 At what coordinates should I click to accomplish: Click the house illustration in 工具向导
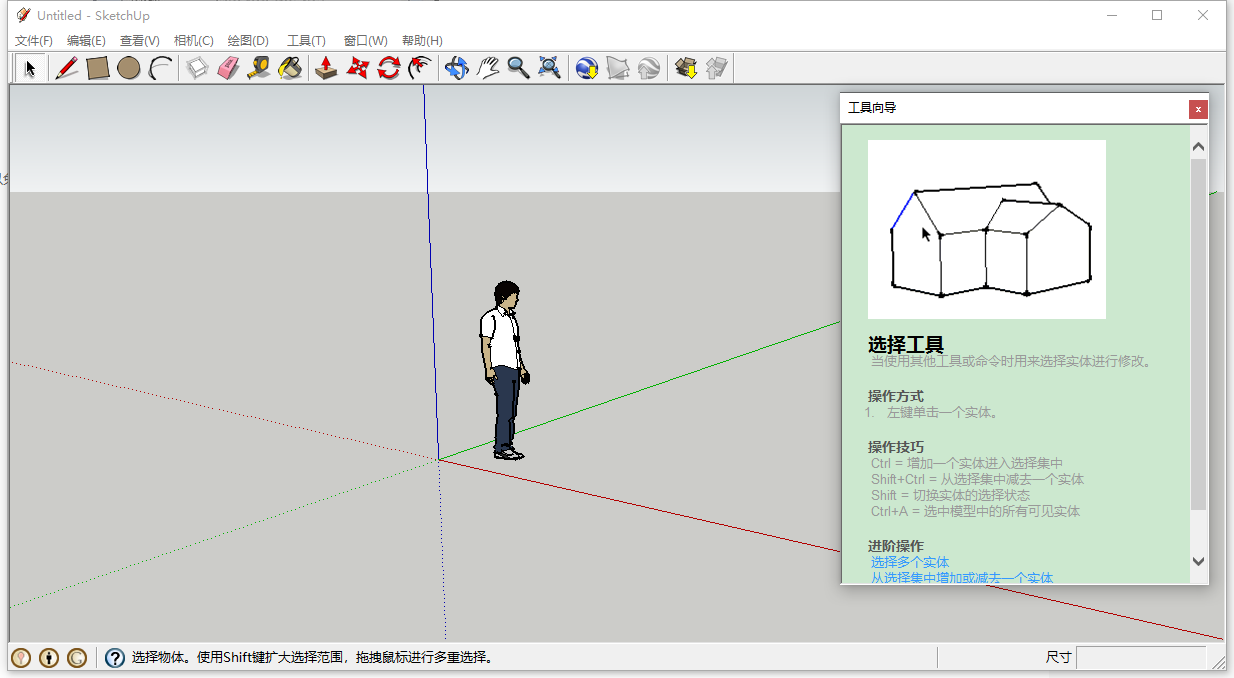tap(987, 229)
